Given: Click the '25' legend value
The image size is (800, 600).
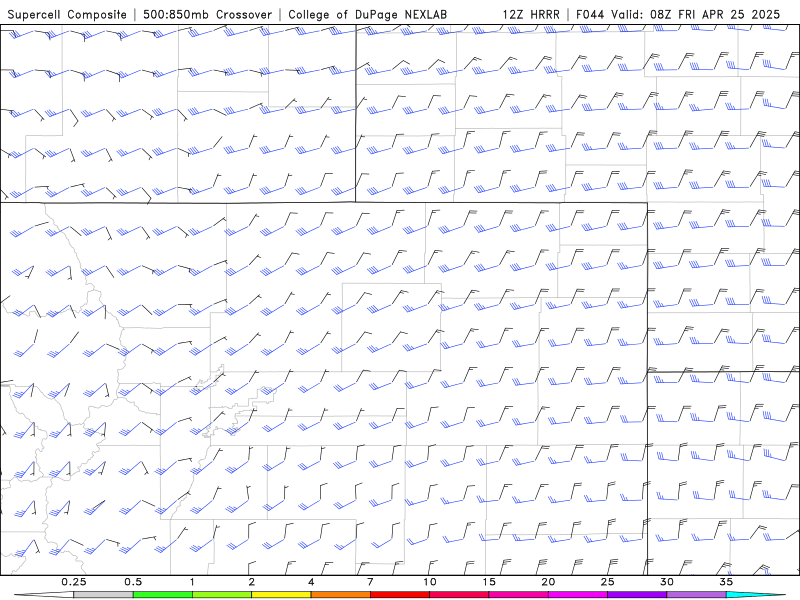Looking at the screenshot, I should tap(607, 582).
